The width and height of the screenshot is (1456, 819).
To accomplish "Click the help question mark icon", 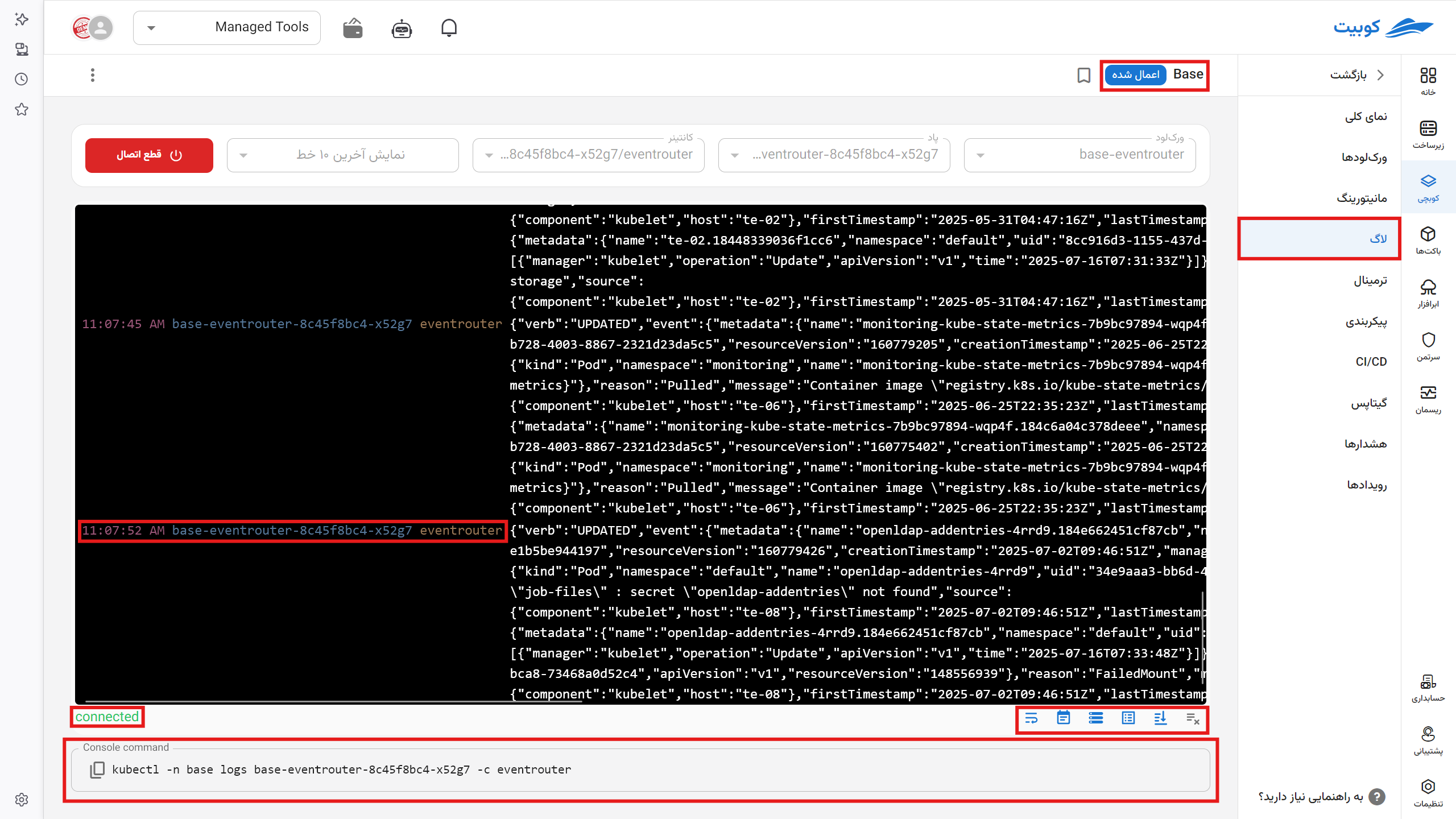I will (x=1376, y=797).
